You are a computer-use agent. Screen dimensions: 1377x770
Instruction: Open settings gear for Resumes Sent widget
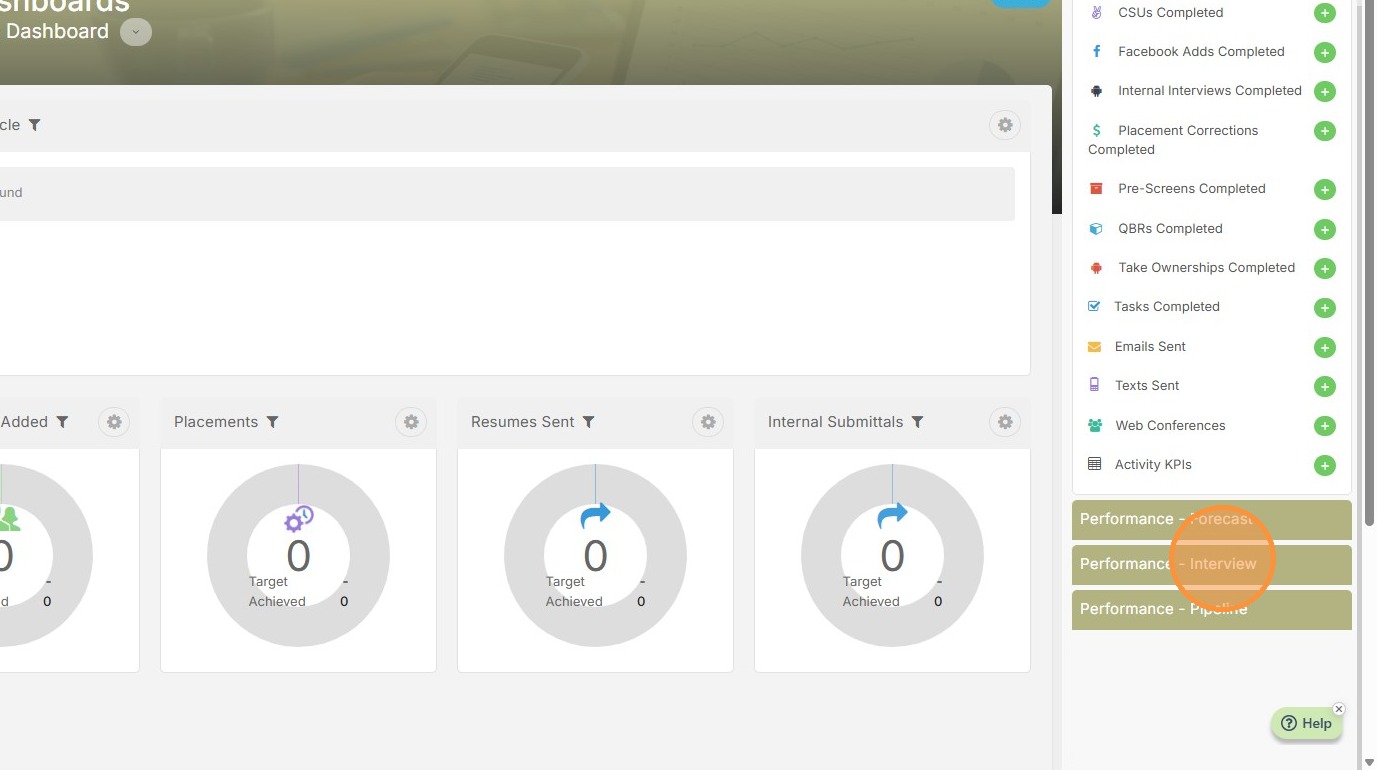pyautogui.click(x=708, y=422)
